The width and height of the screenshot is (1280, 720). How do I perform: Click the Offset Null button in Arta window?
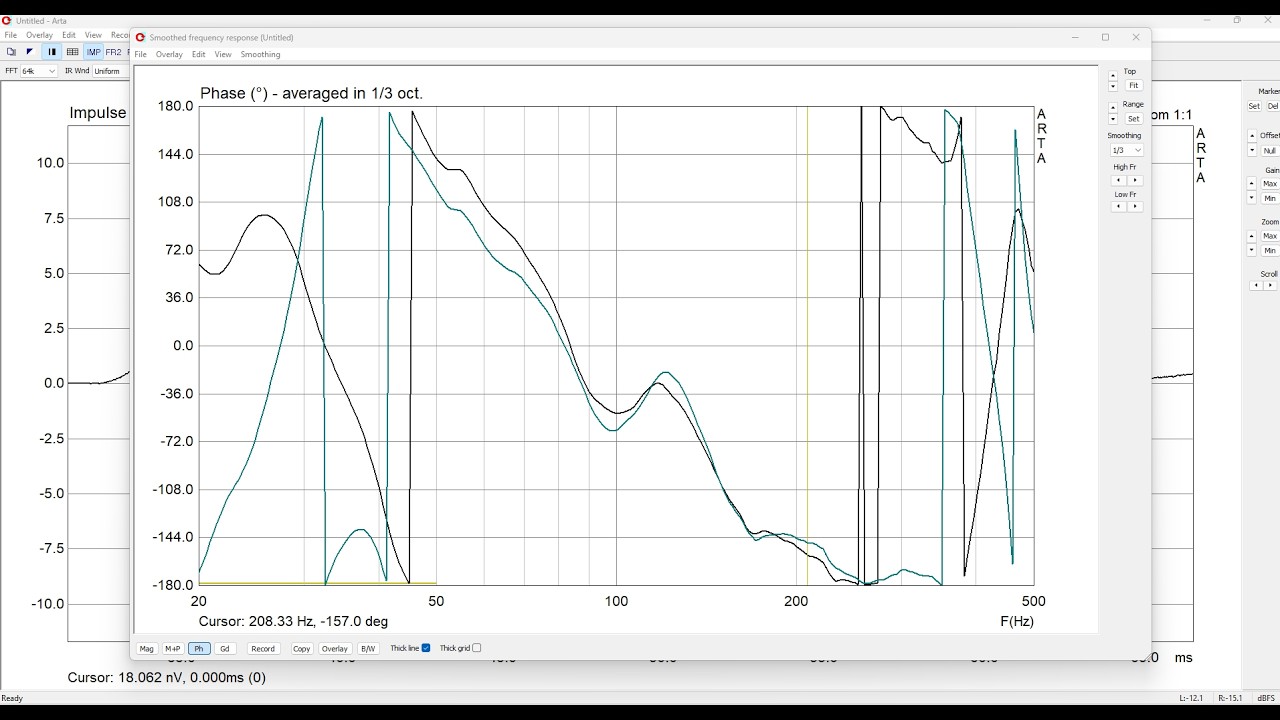click(x=1270, y=151)
